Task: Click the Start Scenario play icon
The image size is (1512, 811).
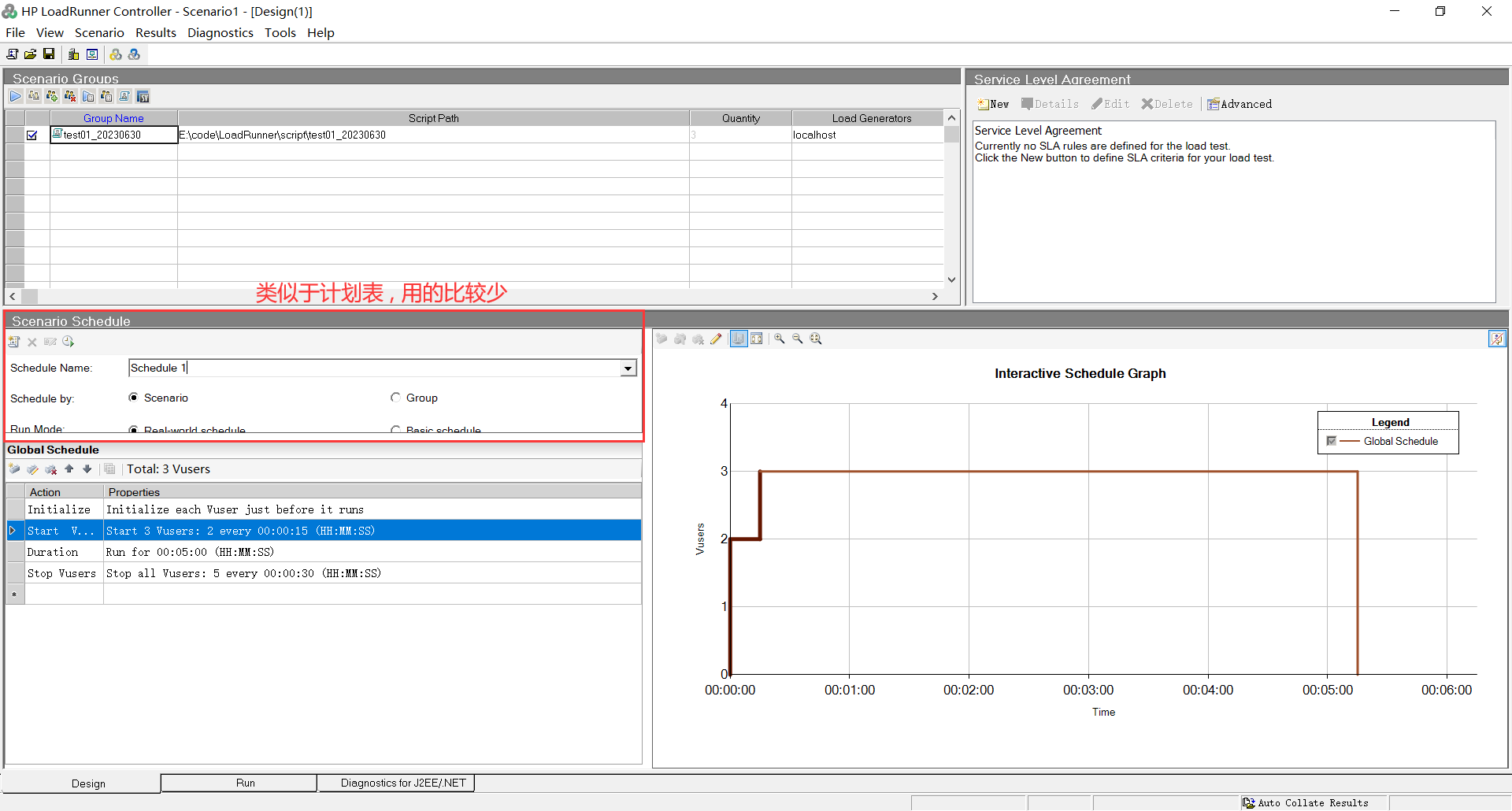Action: click(x=16, y=96)
